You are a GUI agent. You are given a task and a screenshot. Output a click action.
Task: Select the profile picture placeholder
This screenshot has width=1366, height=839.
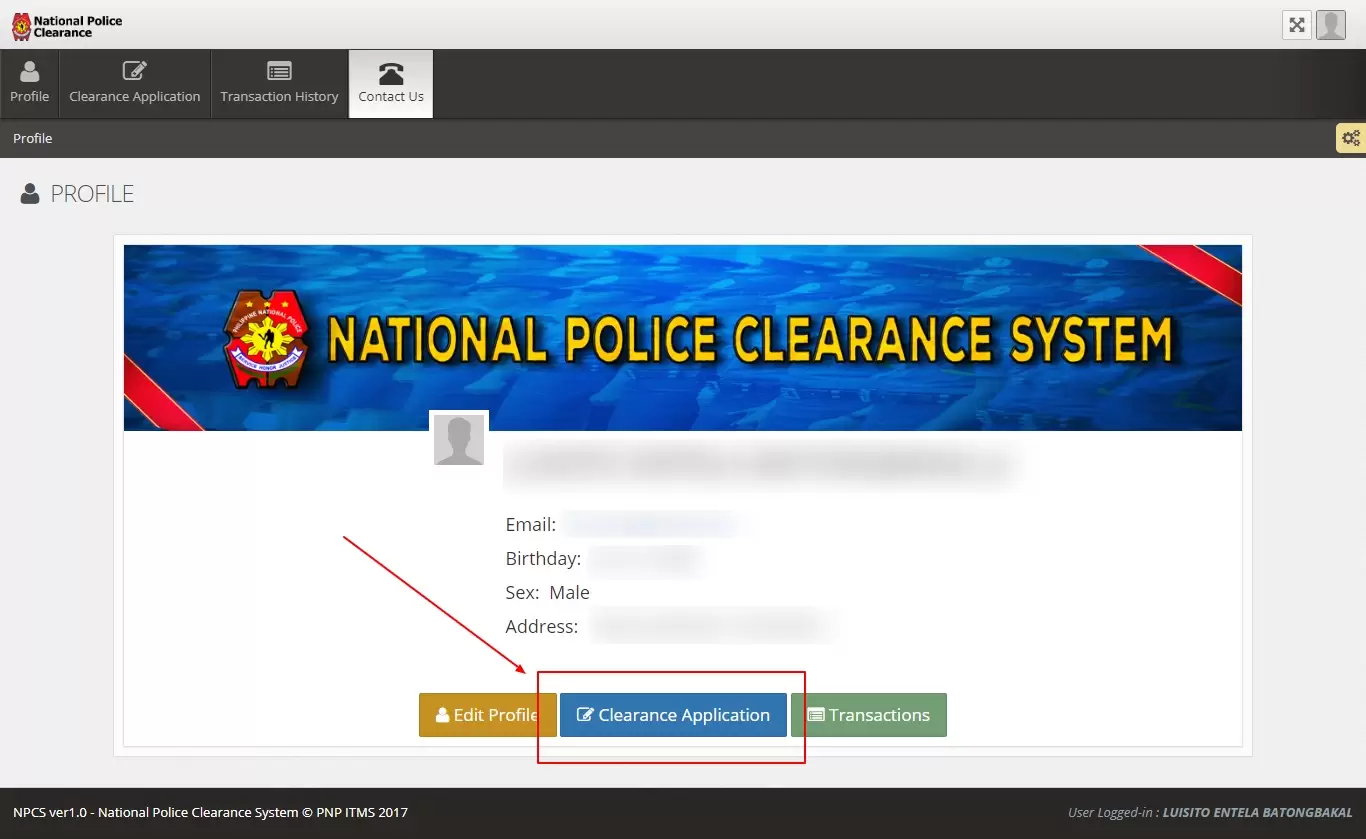point(459,440)
